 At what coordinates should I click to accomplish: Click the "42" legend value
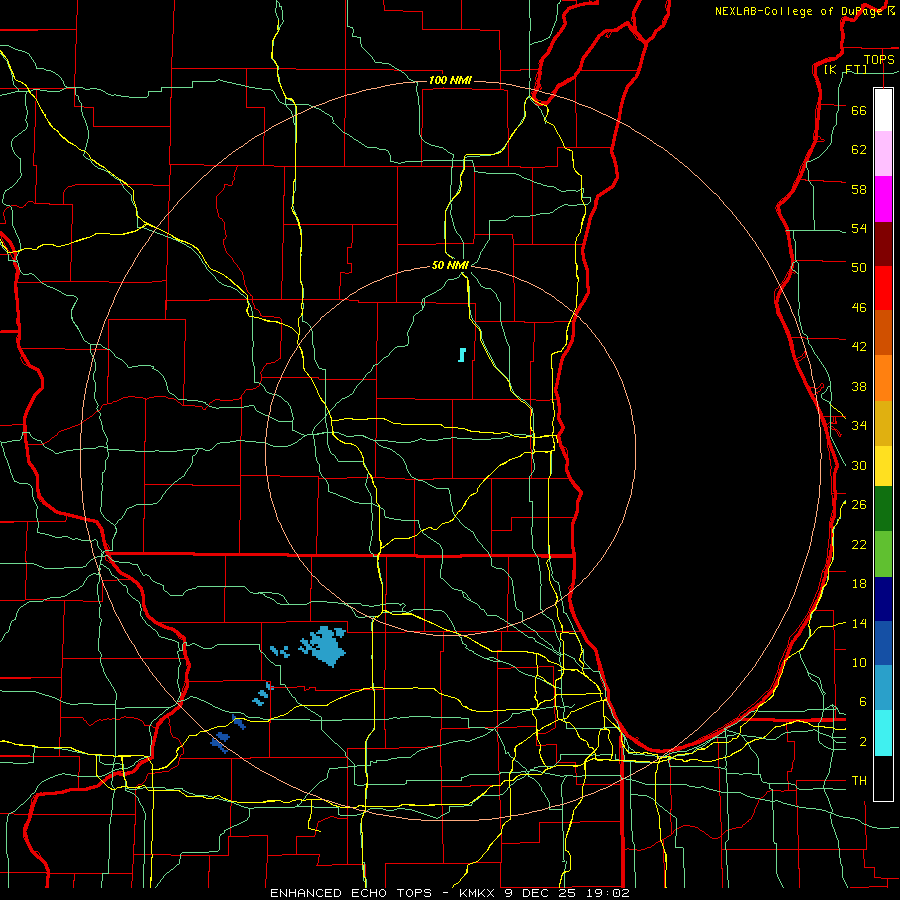(859, 346)
